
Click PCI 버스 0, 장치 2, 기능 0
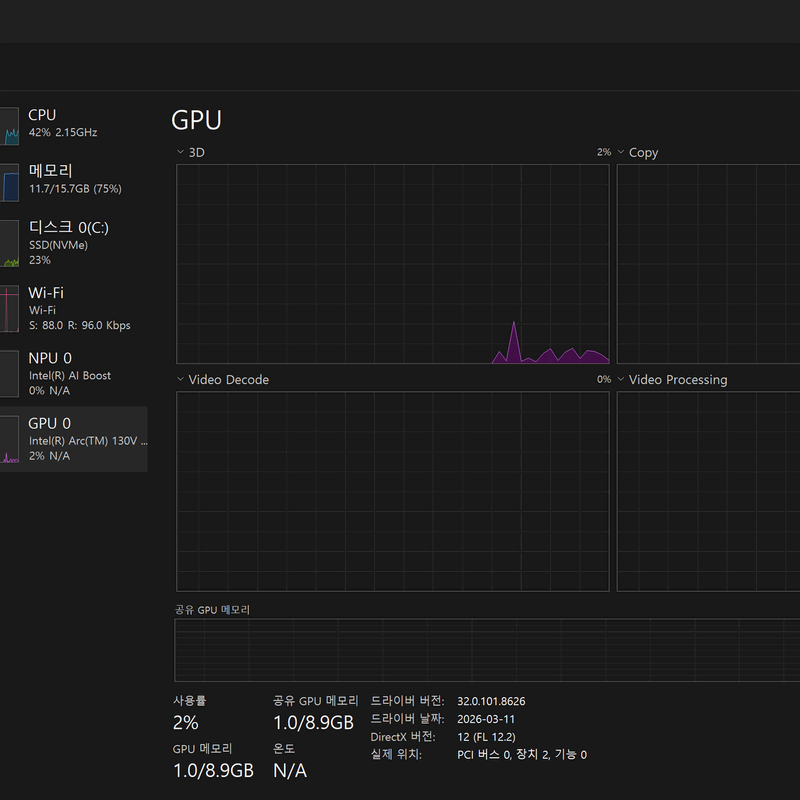pos(522,755)
